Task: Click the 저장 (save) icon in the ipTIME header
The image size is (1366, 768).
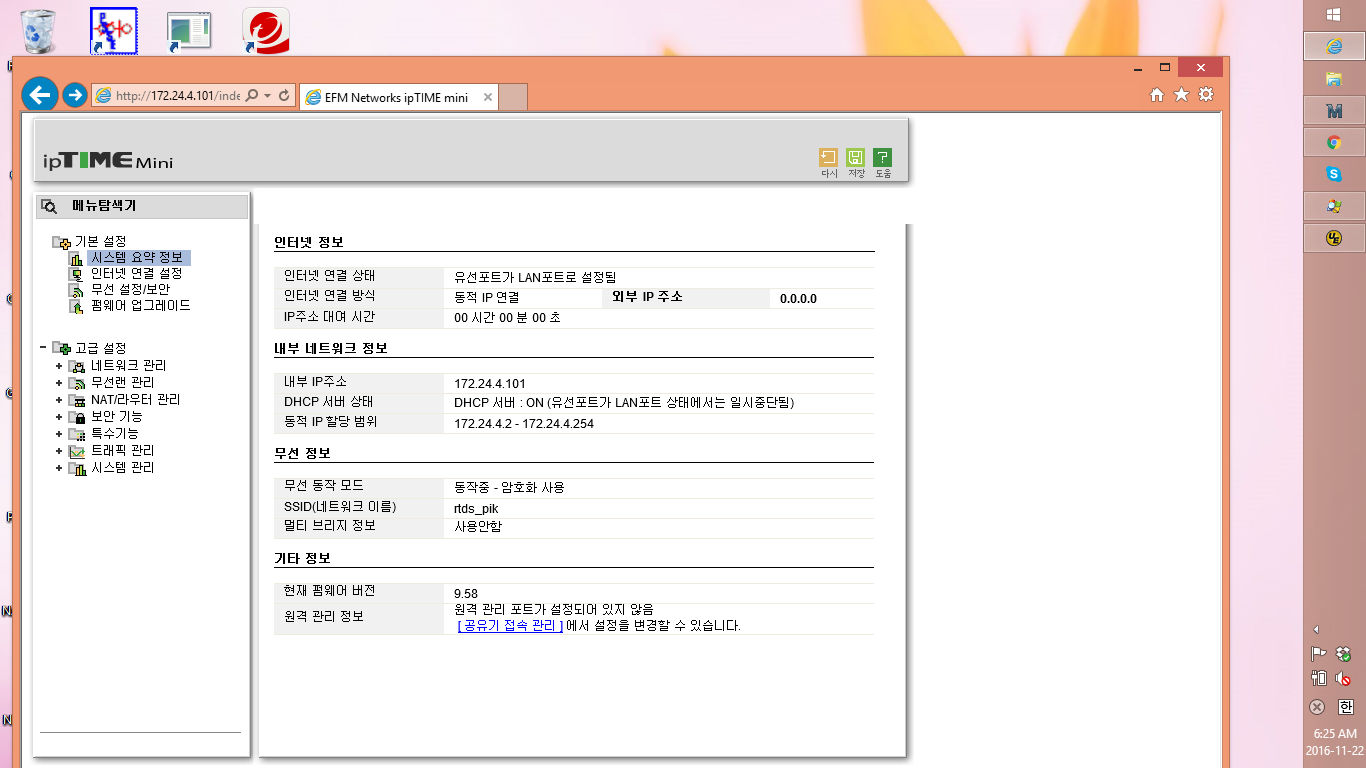Action: [x=855, y=157]
